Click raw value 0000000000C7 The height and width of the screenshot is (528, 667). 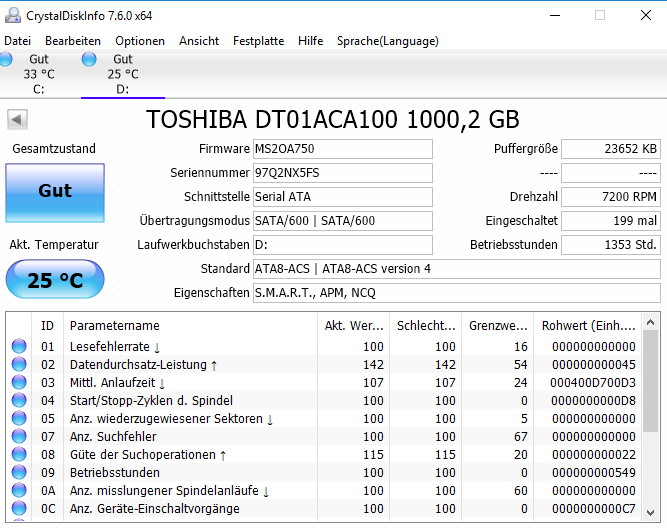click(593, 508)
